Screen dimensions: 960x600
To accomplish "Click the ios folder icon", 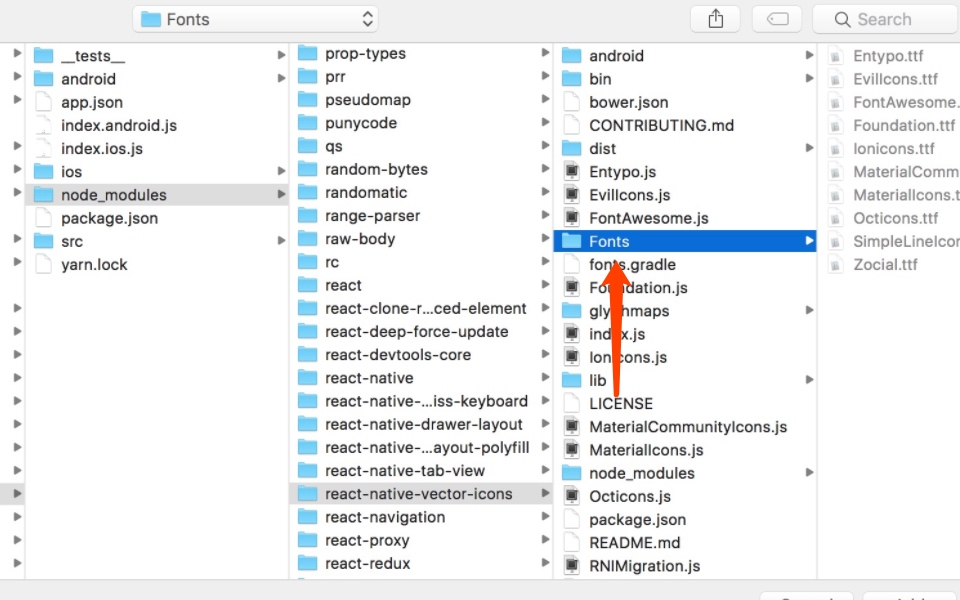I will (43, 171).
